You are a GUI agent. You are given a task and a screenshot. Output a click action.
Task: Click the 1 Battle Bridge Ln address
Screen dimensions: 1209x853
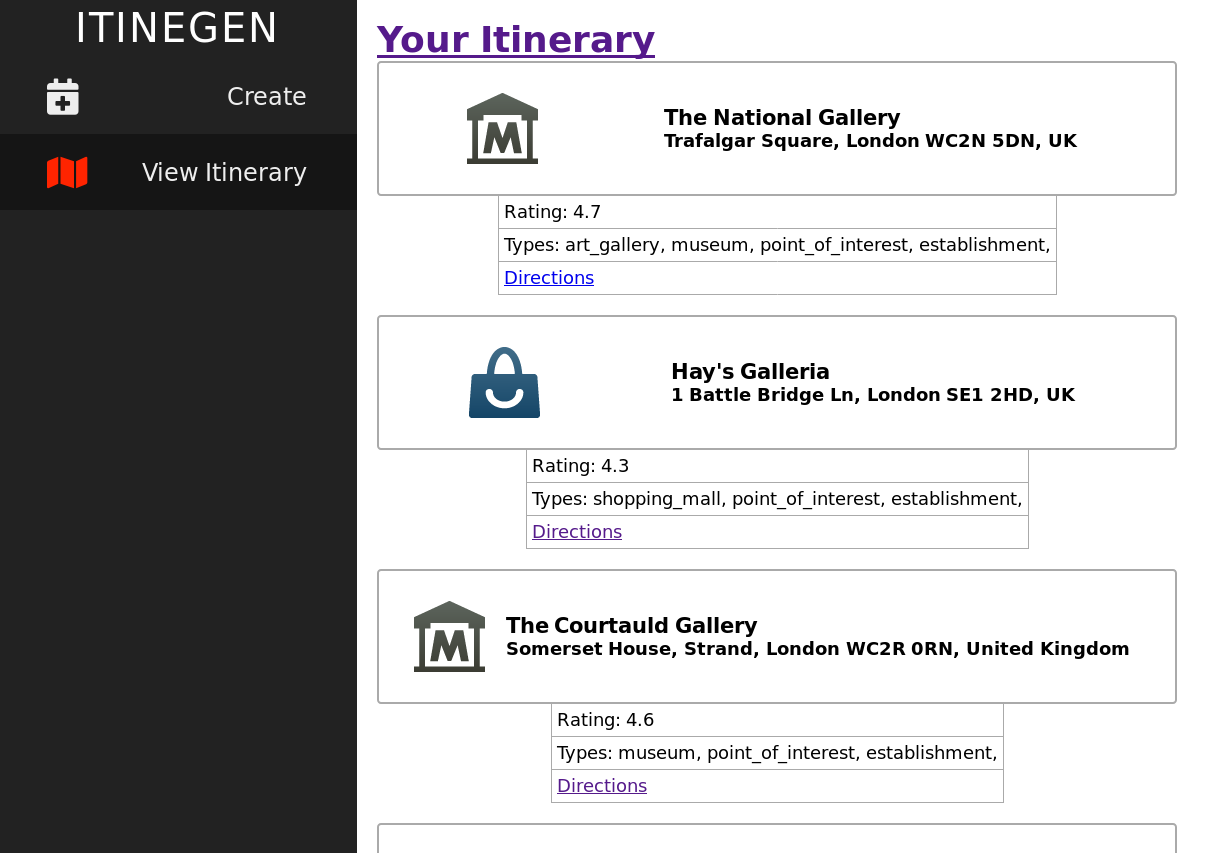point(873,395)
